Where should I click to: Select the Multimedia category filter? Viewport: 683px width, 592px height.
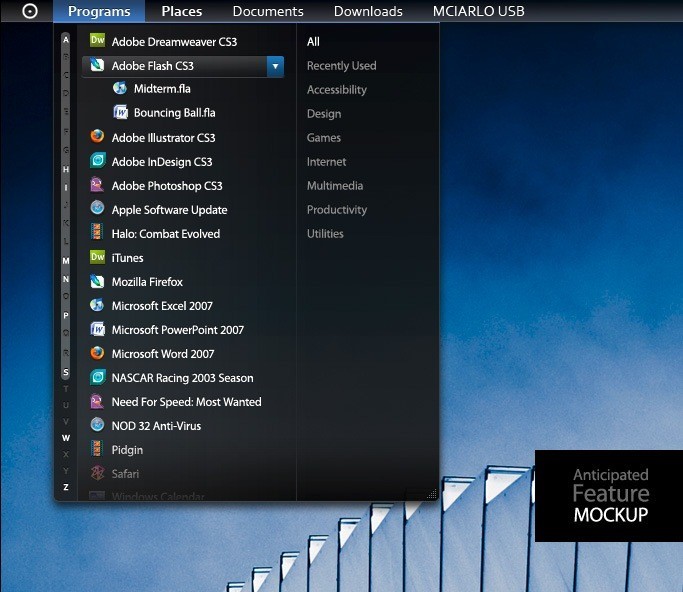[334, 186]
